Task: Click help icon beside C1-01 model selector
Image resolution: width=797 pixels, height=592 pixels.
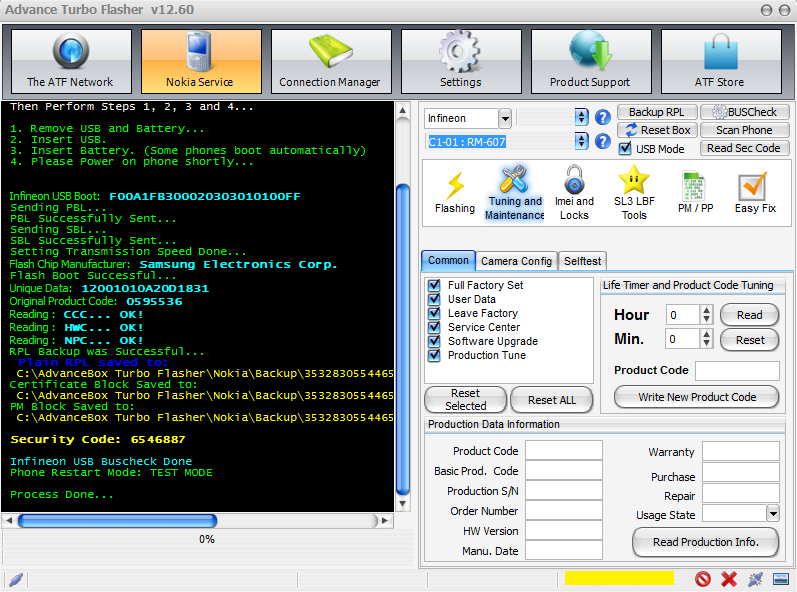Action: pos(603,141)
